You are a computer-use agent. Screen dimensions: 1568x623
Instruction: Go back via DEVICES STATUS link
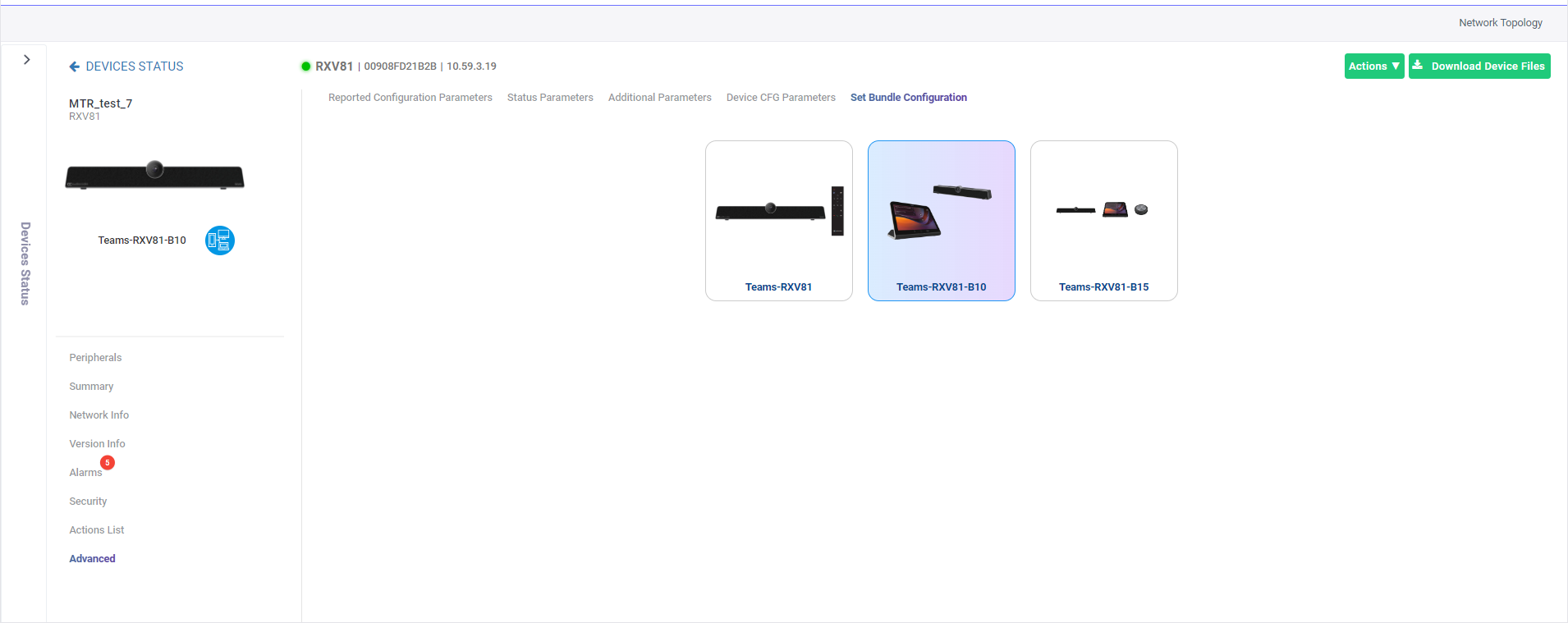(x=135, y=66)
